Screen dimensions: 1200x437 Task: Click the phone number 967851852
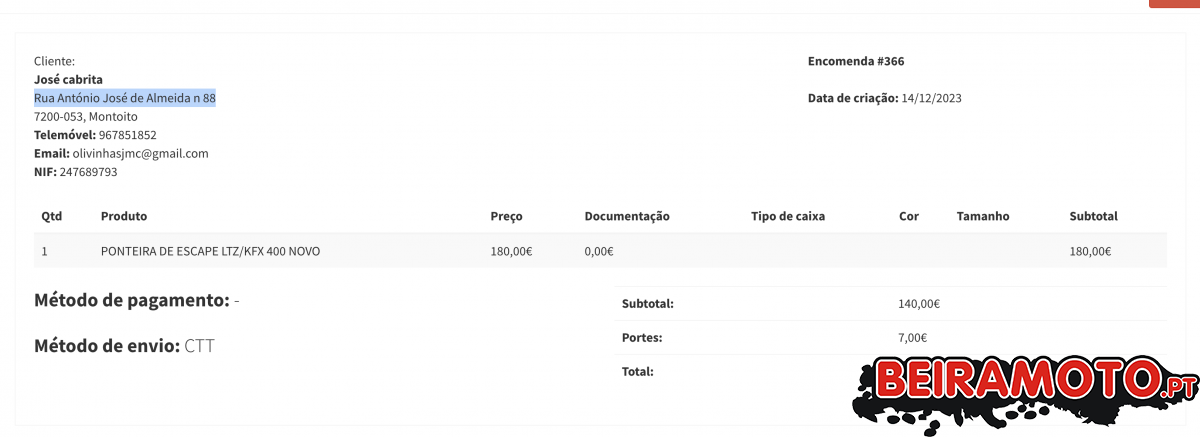click(127, 135)
